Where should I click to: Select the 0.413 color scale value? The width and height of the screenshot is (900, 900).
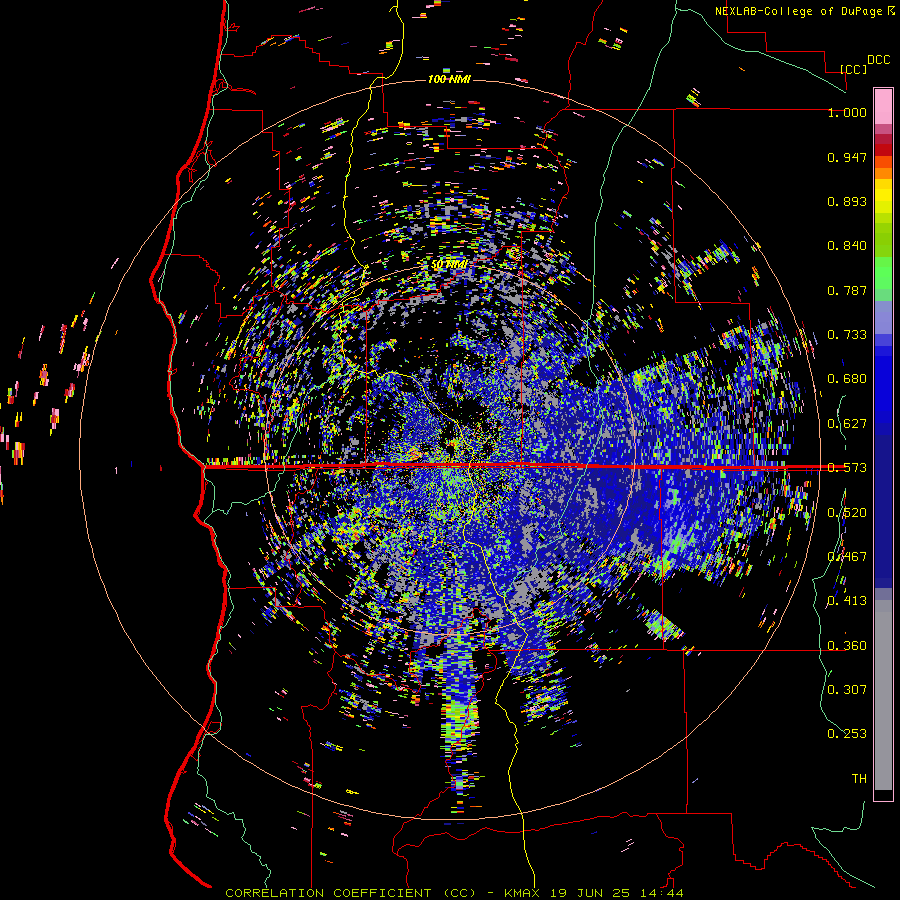847,601
